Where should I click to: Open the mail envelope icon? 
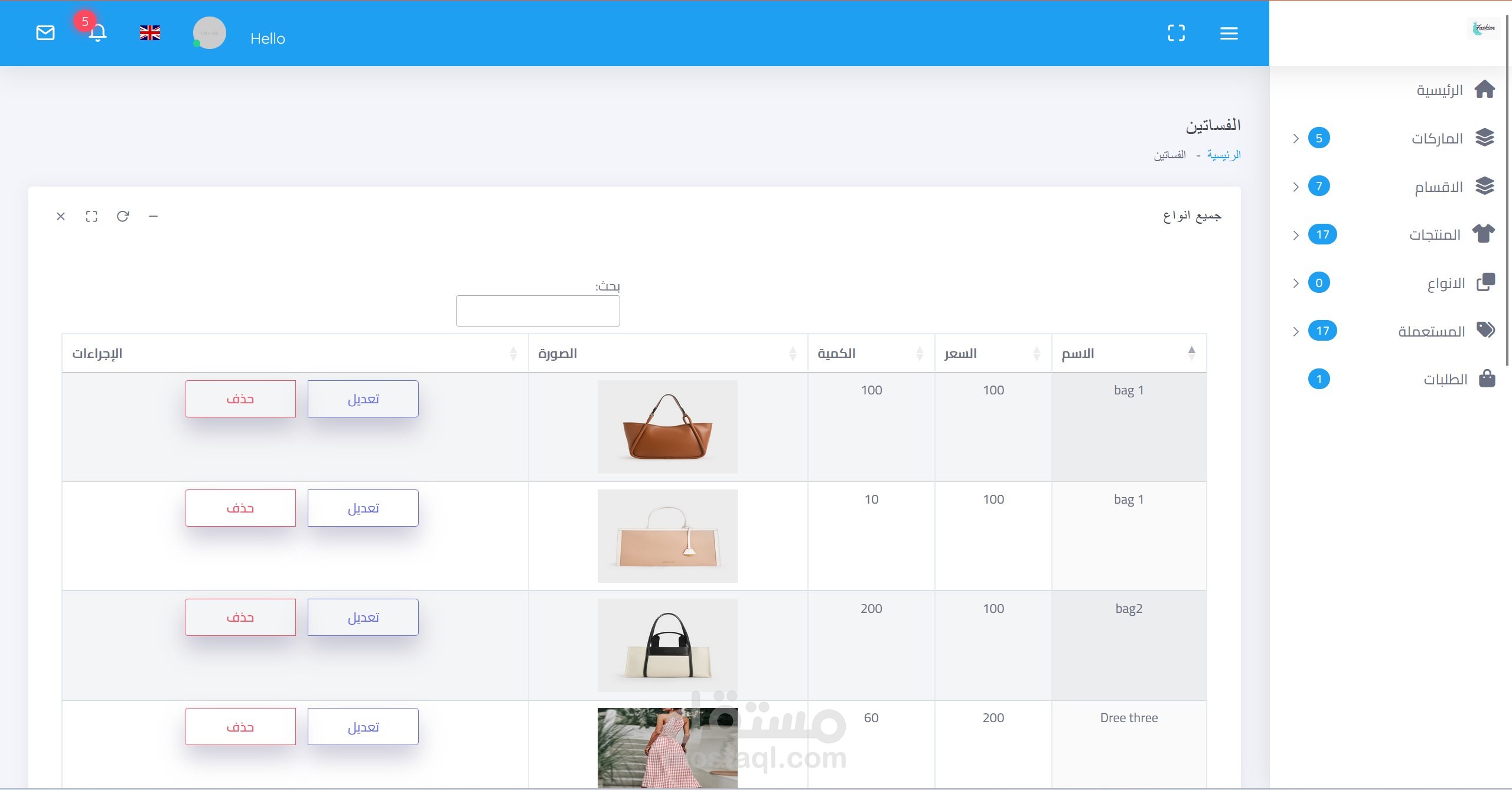pyautogui.click(x=45, y=33)
